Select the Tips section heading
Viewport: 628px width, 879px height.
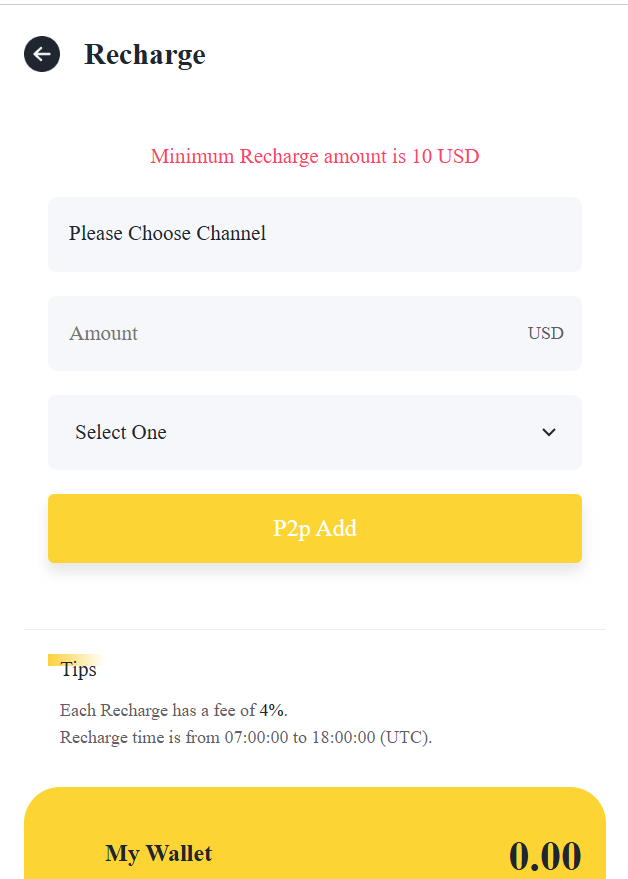point(79,669)
